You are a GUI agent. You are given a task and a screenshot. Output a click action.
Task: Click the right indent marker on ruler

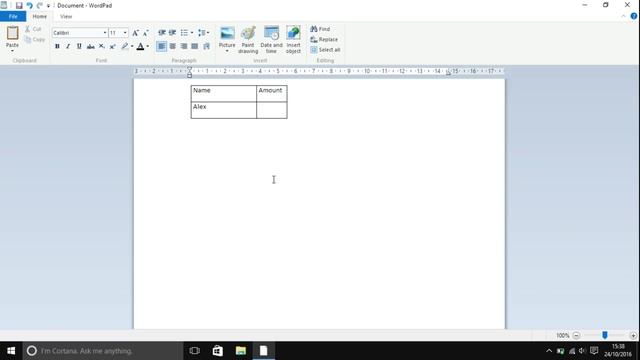coord(448,73)
